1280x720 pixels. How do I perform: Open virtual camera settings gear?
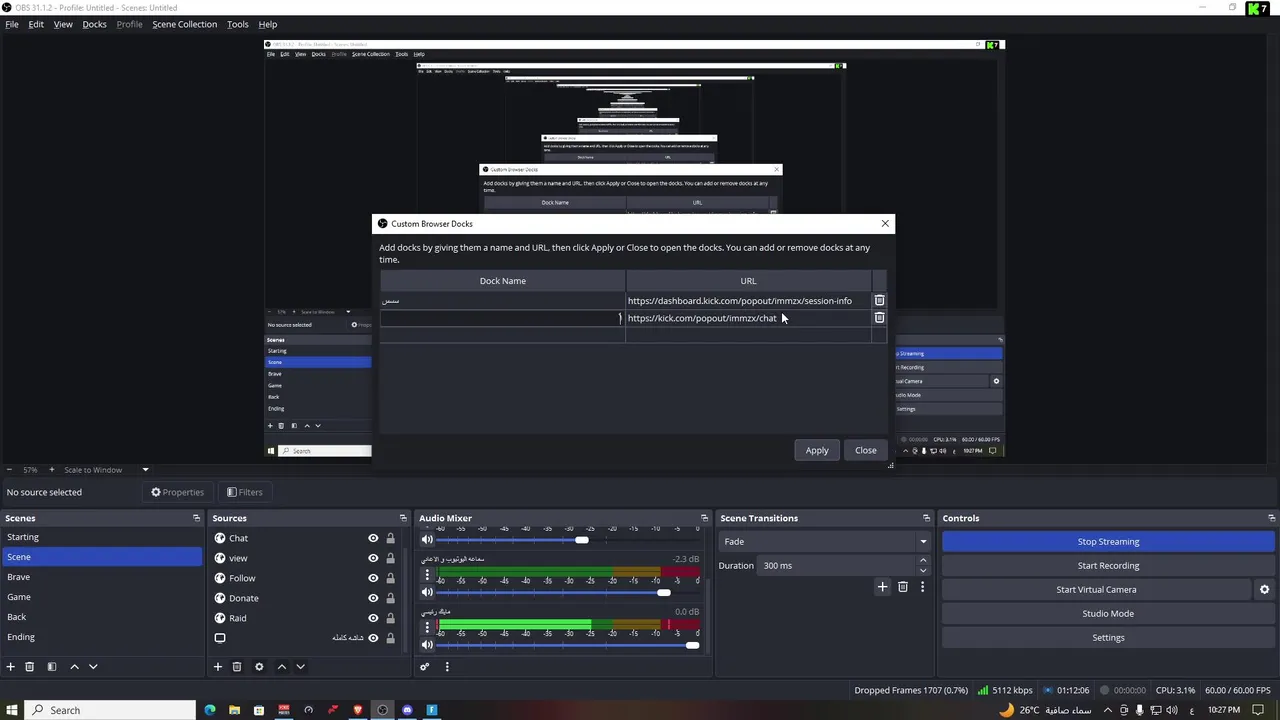pos(1264,590)
